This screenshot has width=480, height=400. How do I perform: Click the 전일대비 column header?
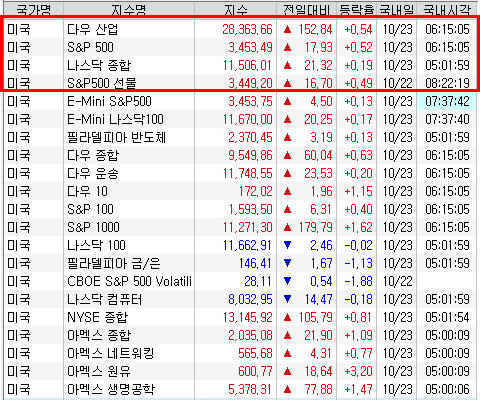(307, 9)
